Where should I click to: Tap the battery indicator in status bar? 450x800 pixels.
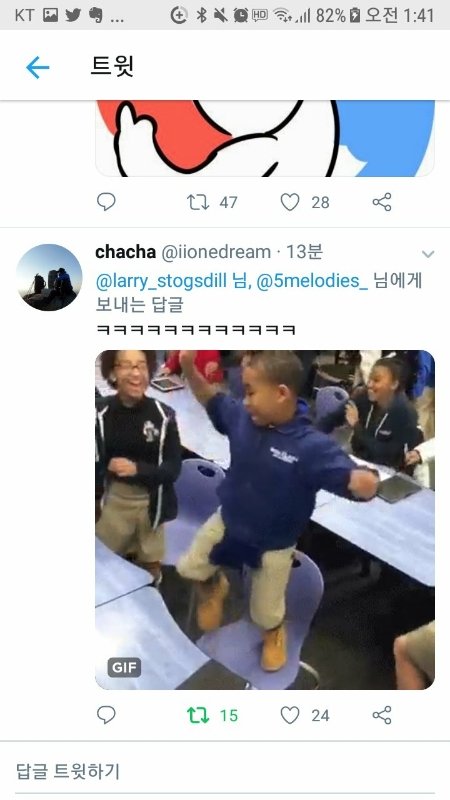(x=355, y=15)
